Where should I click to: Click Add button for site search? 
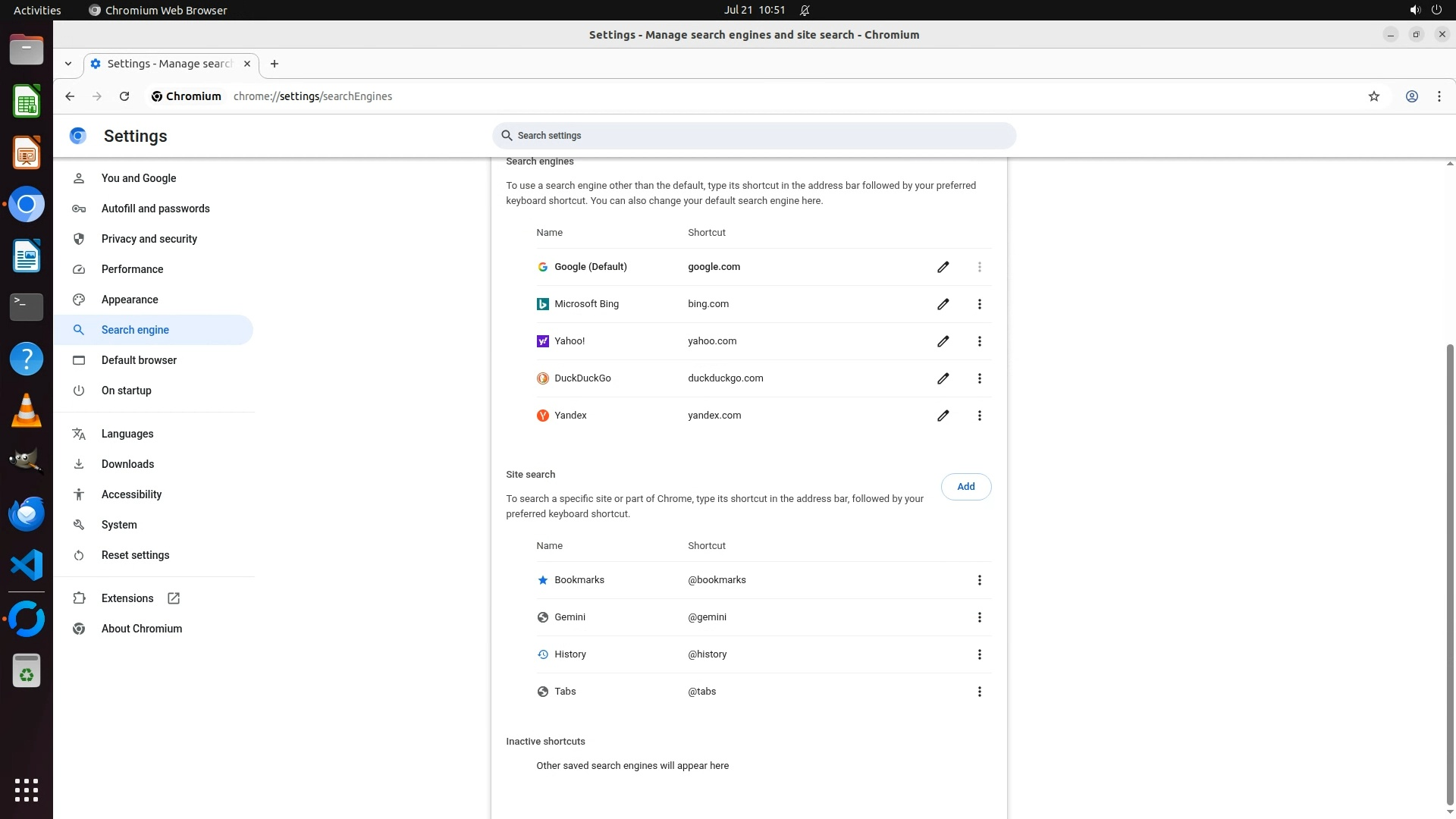tap(965, 487)
